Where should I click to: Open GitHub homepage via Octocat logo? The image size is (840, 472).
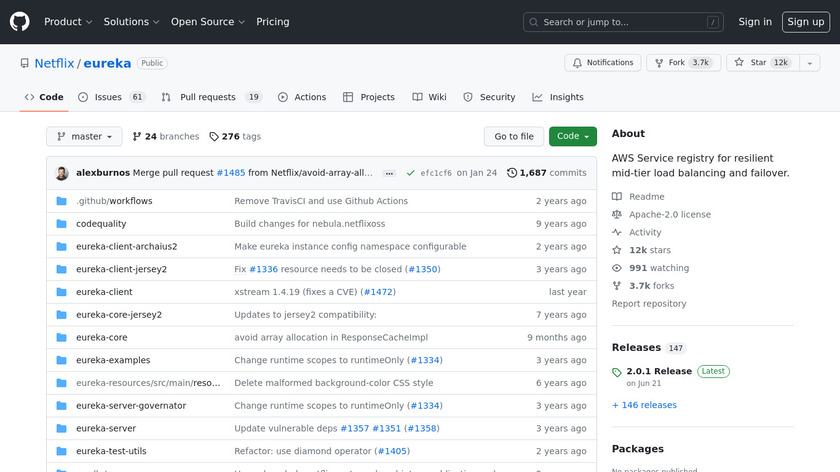coord(20,22)
